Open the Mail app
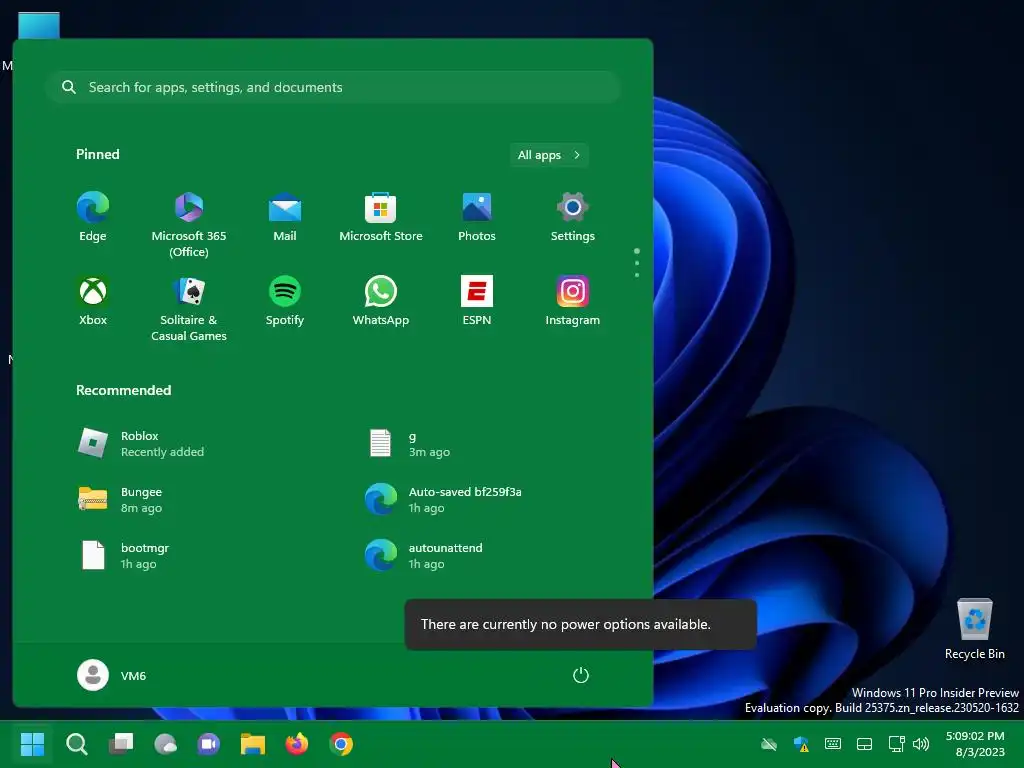 (x=285, y=217)
